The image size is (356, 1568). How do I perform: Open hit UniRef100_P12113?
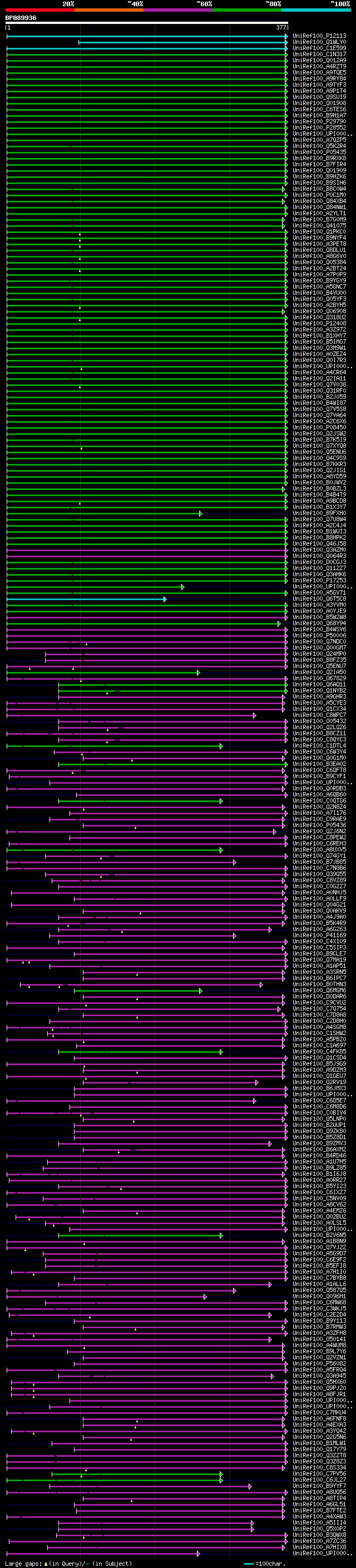tap(319, 36)
